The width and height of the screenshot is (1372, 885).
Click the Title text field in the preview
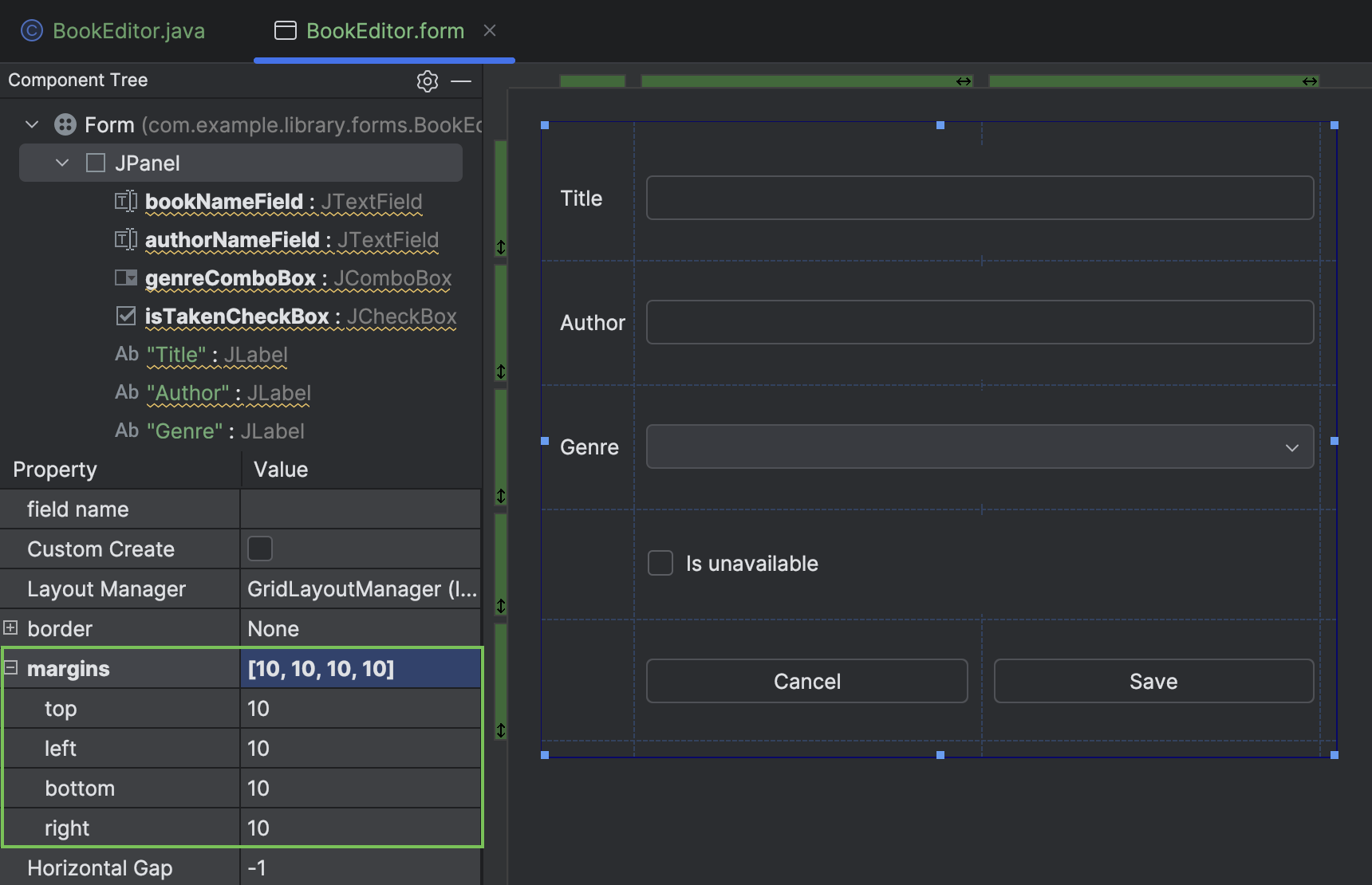[980, 198]
